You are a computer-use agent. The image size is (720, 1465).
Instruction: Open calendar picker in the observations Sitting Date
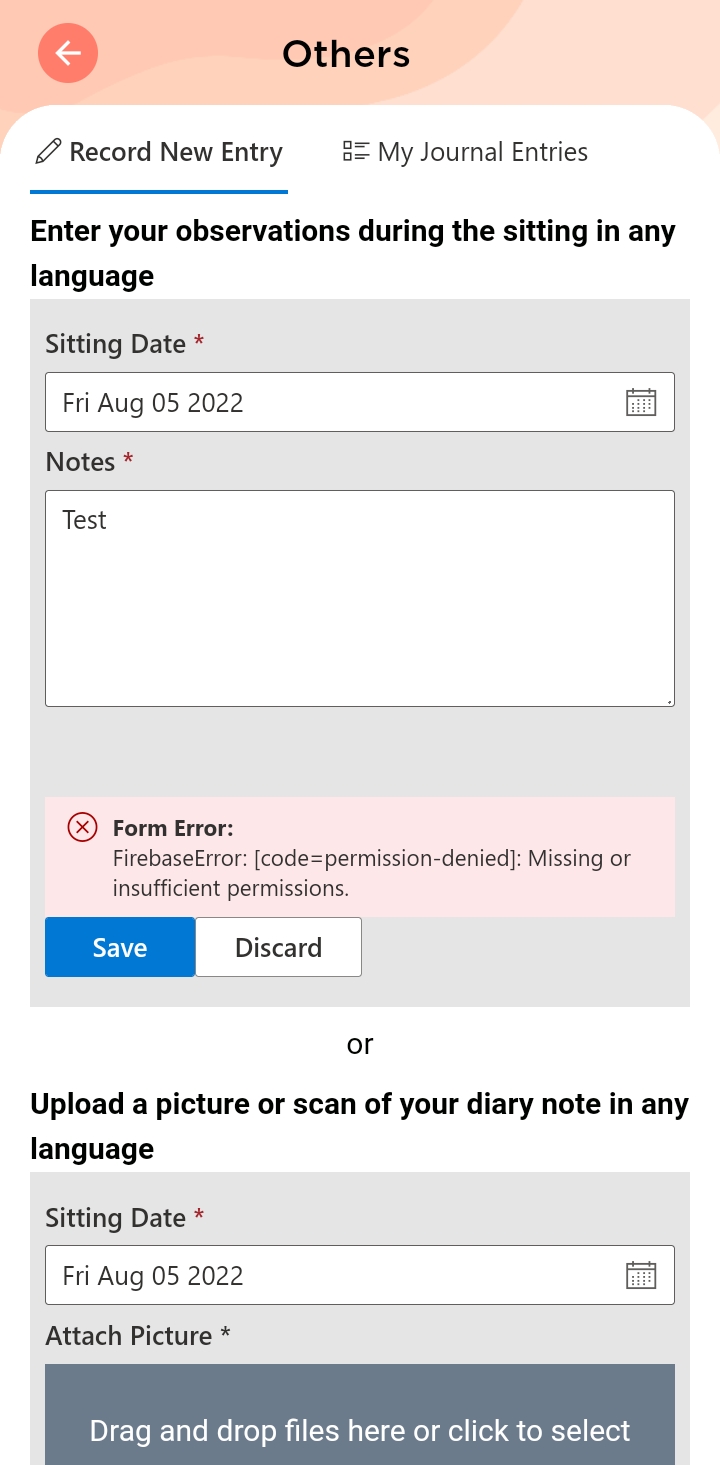click(x=640, y=403)
